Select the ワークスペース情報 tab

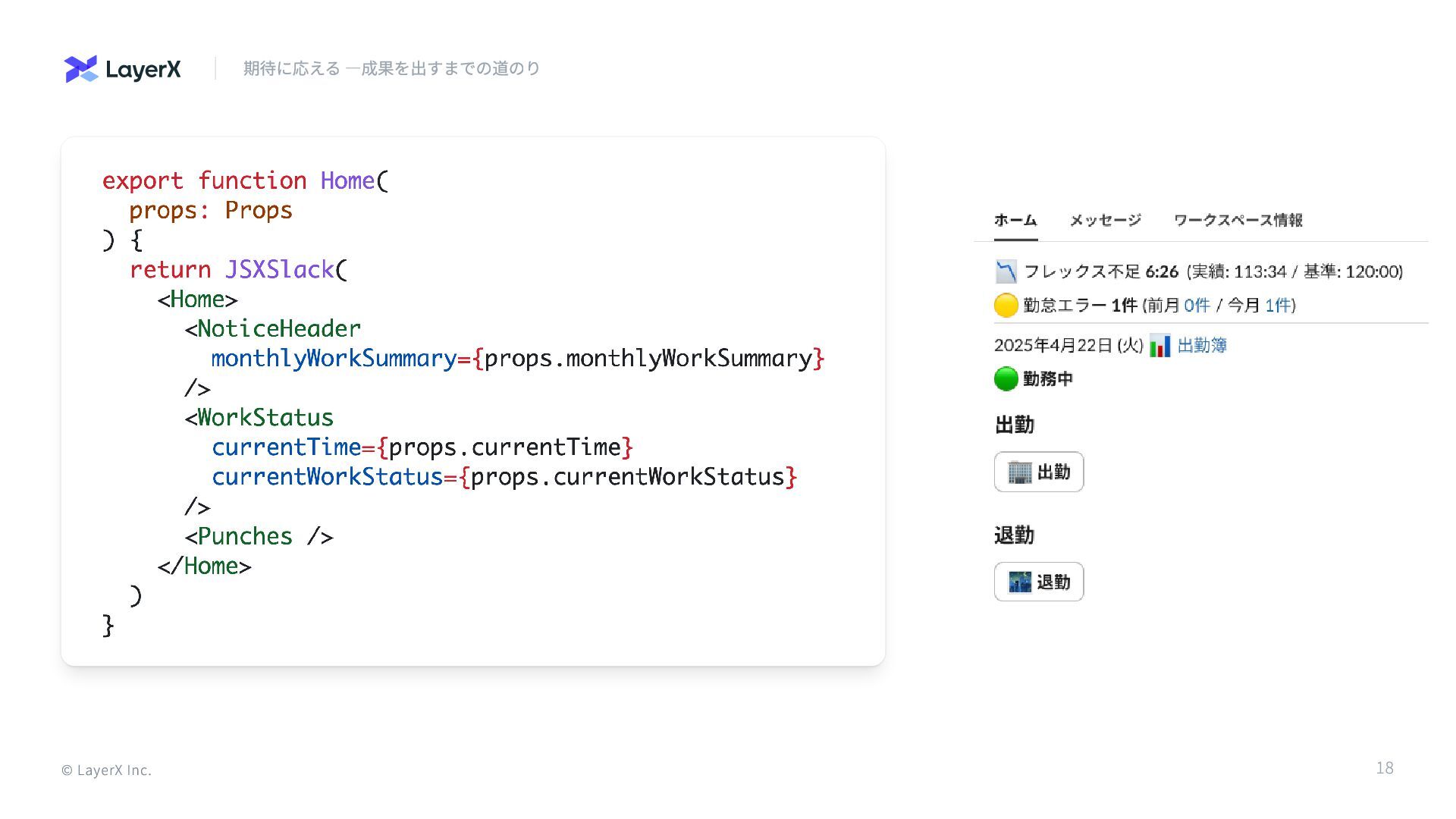coord(1238,221)
